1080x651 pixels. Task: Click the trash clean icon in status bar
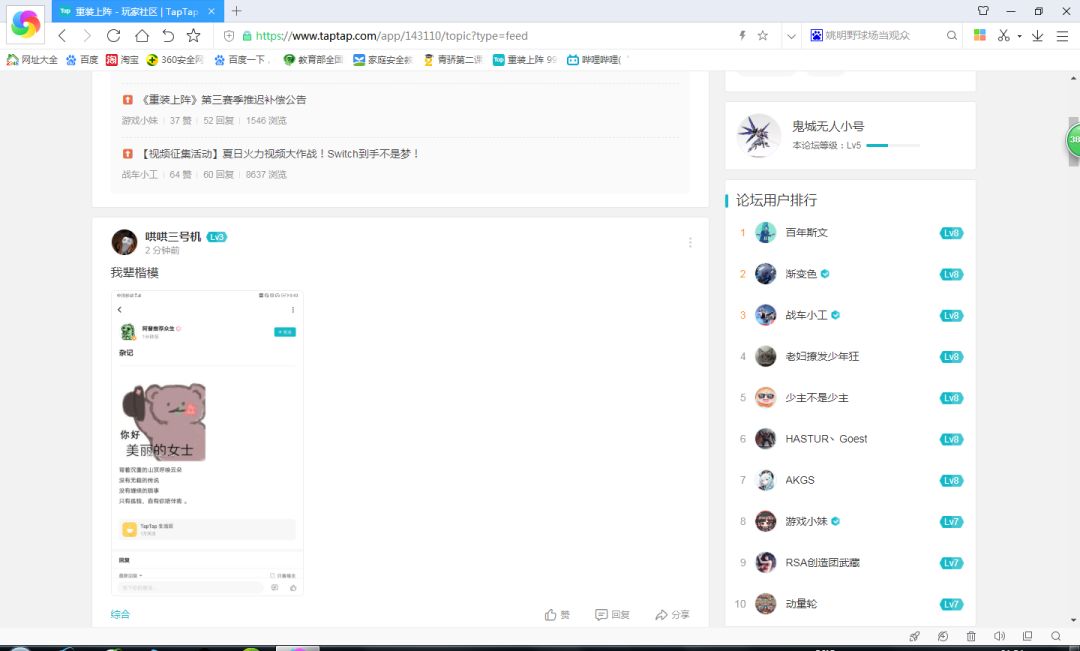pyautogui.click(x=971, y=637)
